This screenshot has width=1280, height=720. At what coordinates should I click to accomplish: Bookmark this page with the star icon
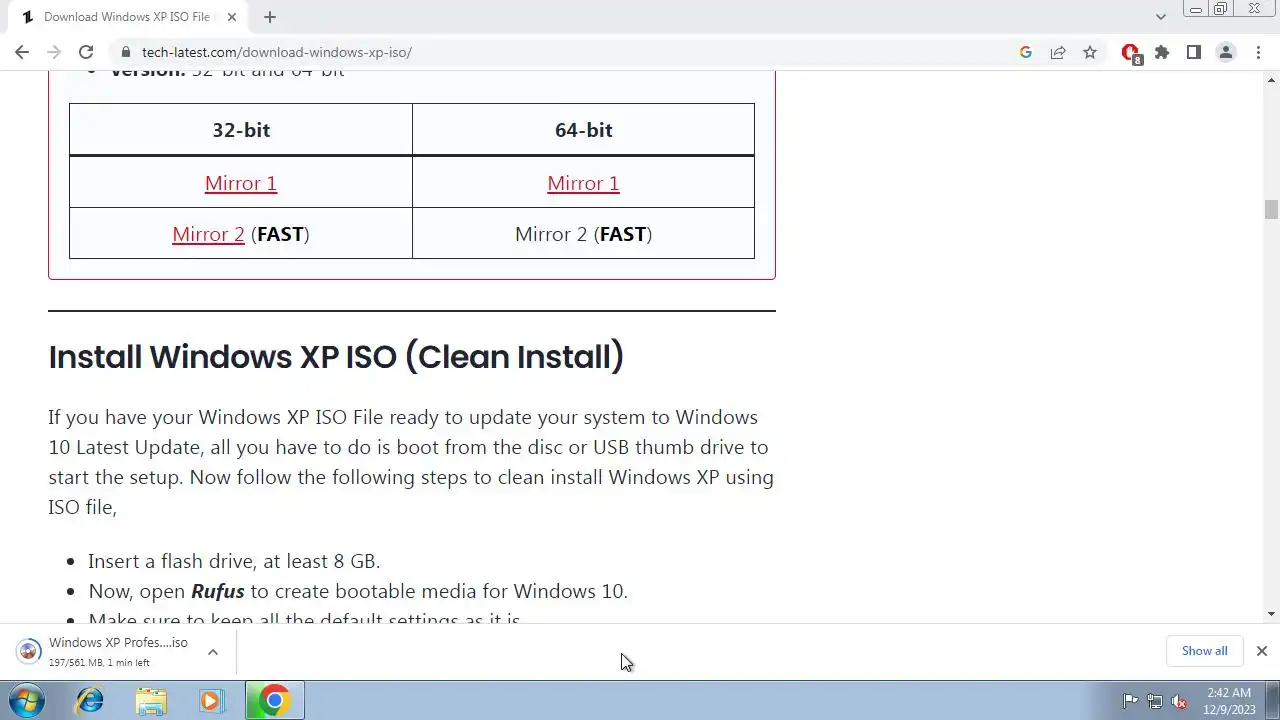click(1090, 52)
